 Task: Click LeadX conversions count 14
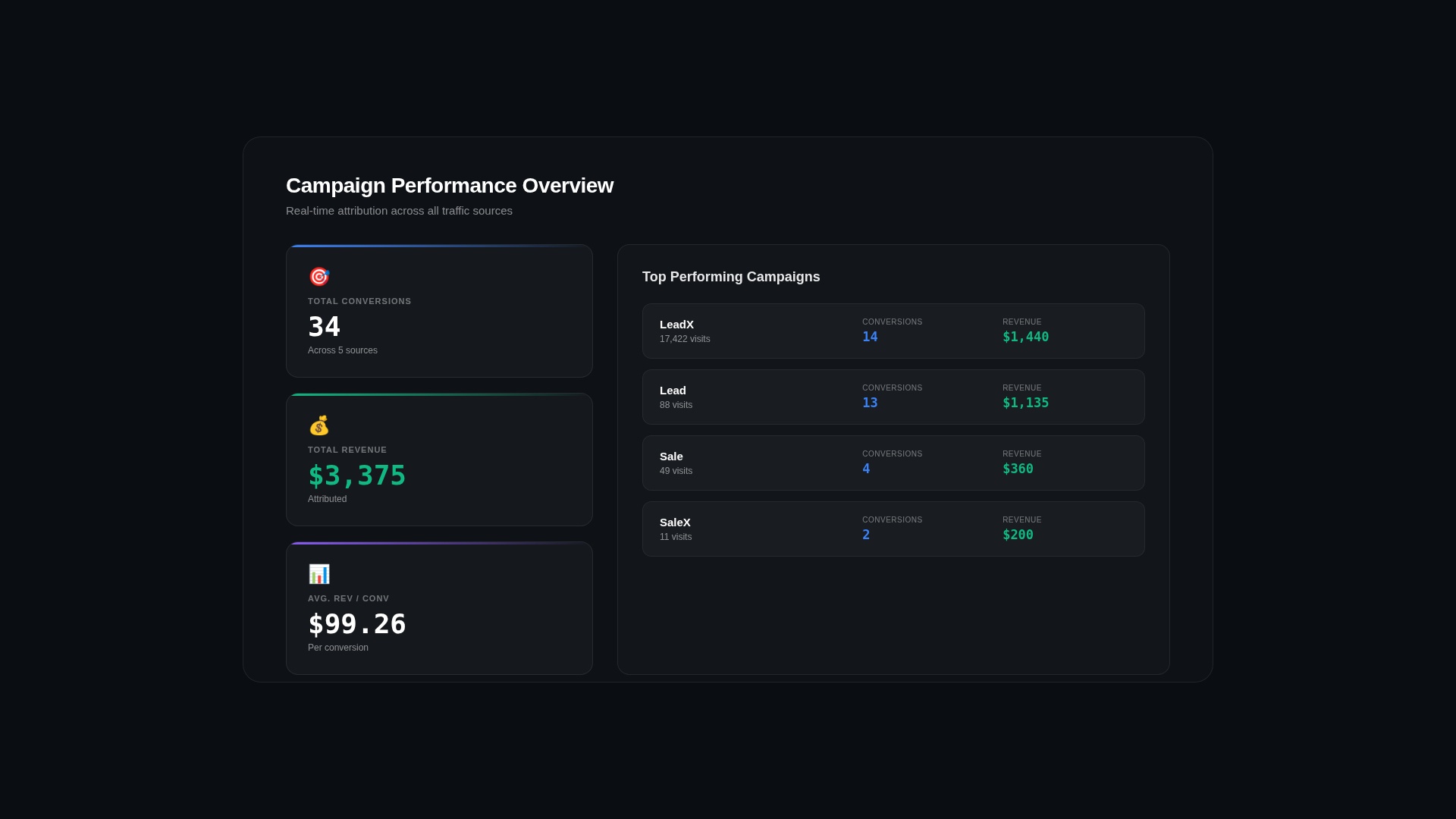(x=870, y=337)
